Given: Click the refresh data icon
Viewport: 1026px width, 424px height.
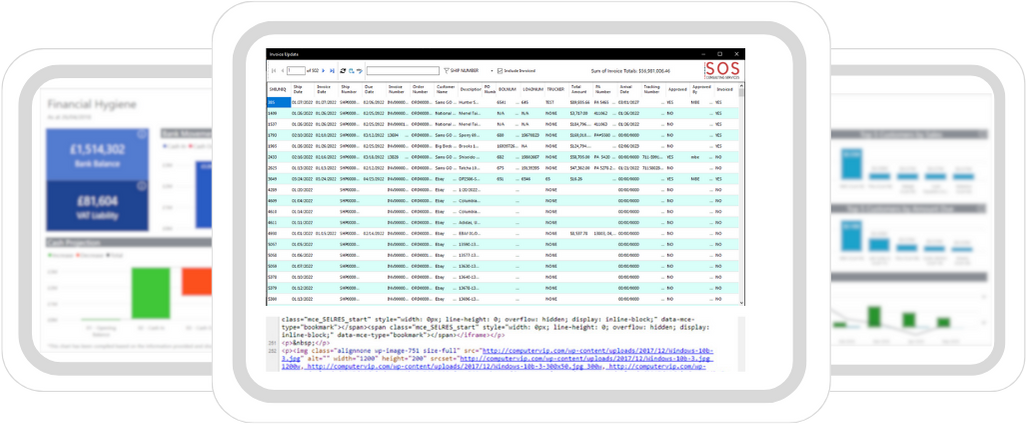Looking at the screenshot, I should tap(343, 71).
